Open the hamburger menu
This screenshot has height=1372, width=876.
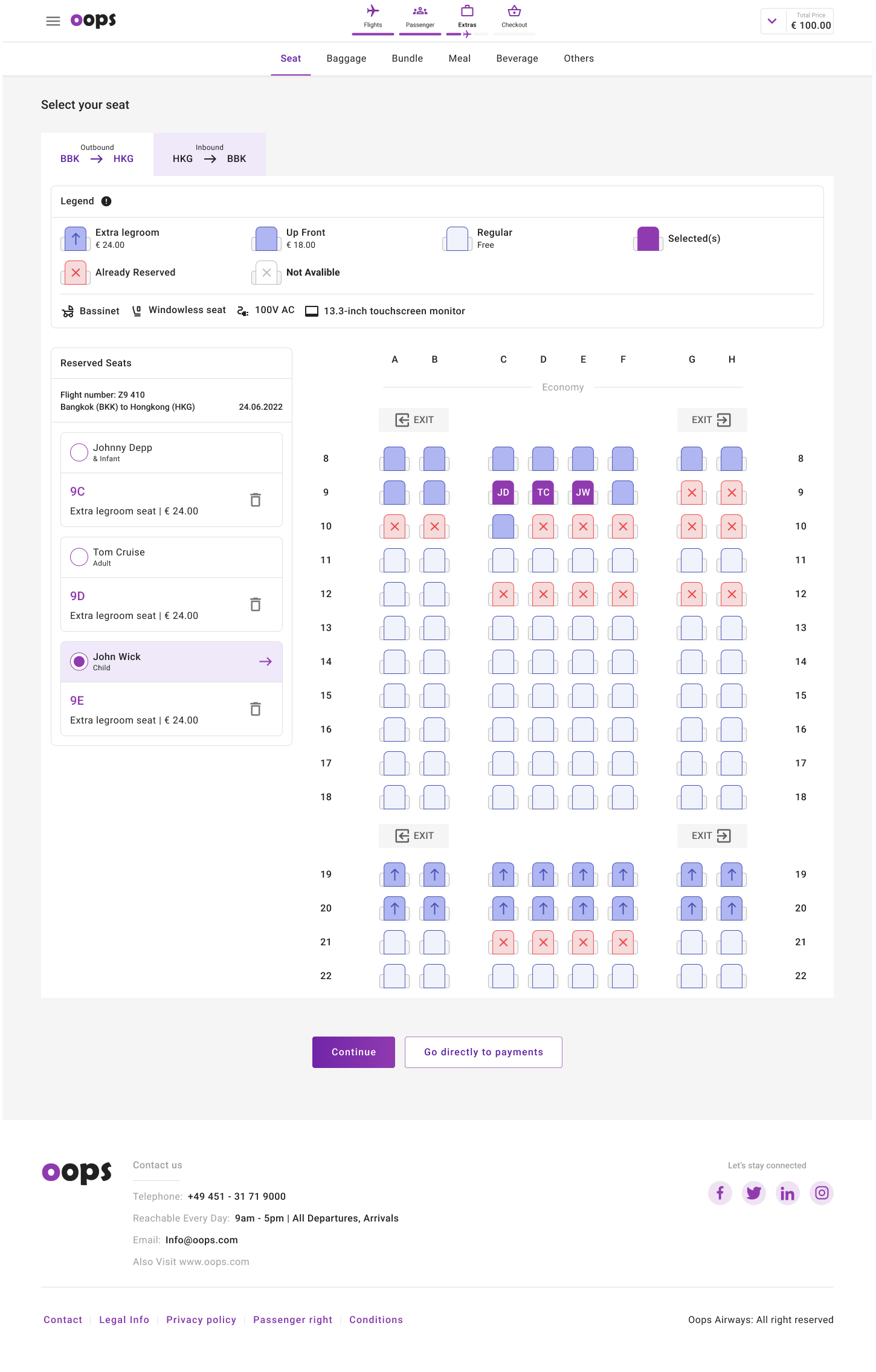pos(53,21)
